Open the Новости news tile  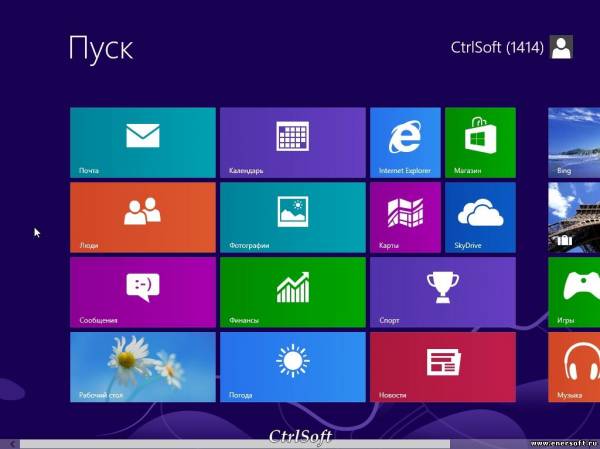[x=443, y=367]
